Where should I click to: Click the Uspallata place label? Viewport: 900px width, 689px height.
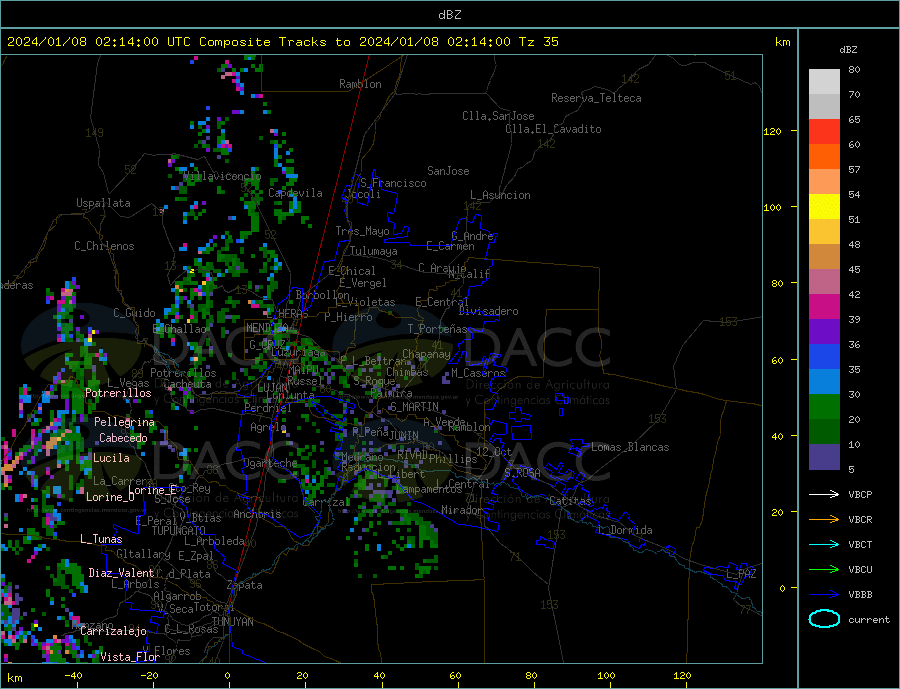tap(103, 203)
